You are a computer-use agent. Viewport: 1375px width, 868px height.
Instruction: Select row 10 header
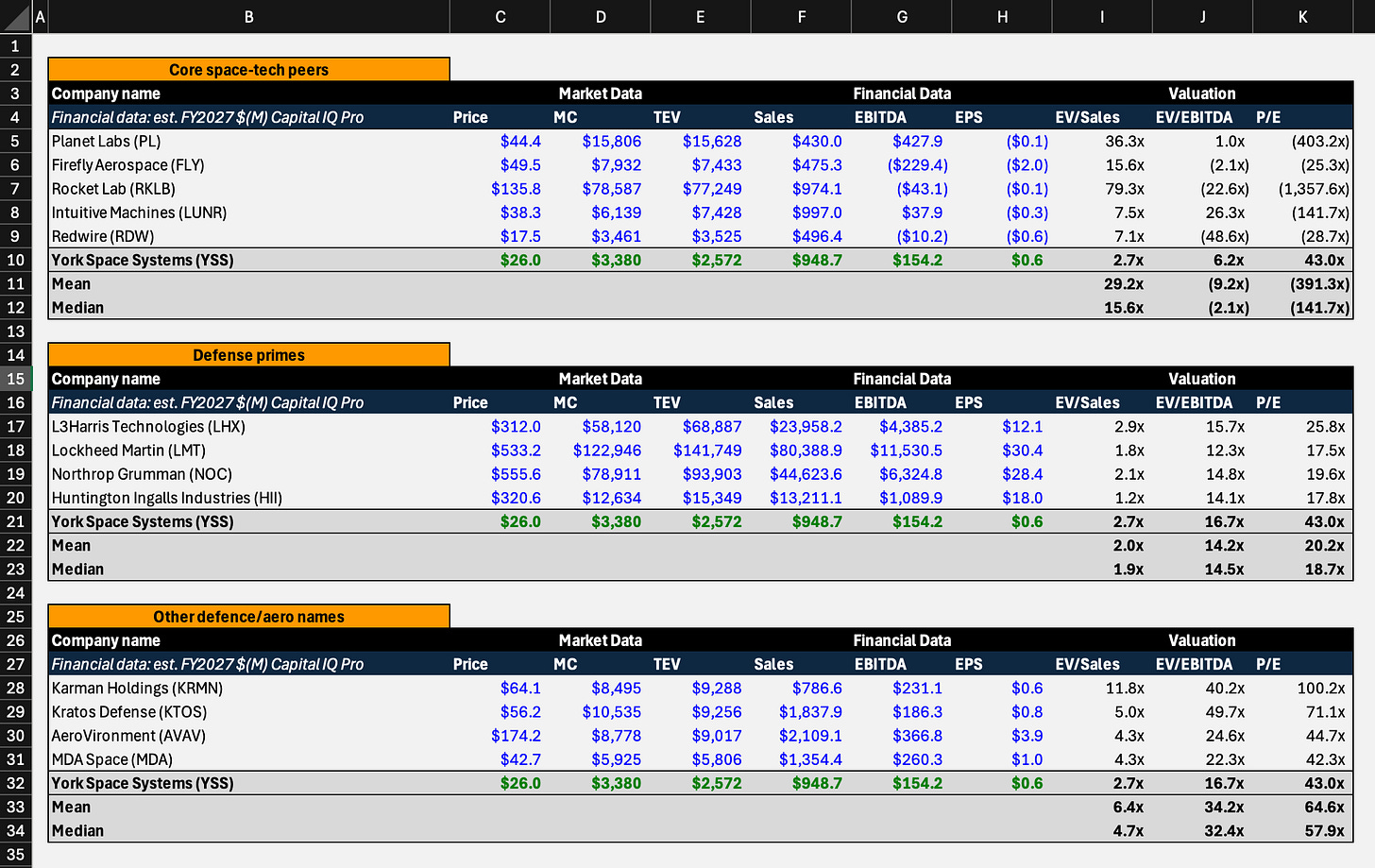pyautogui.click(x=15, y=260)
